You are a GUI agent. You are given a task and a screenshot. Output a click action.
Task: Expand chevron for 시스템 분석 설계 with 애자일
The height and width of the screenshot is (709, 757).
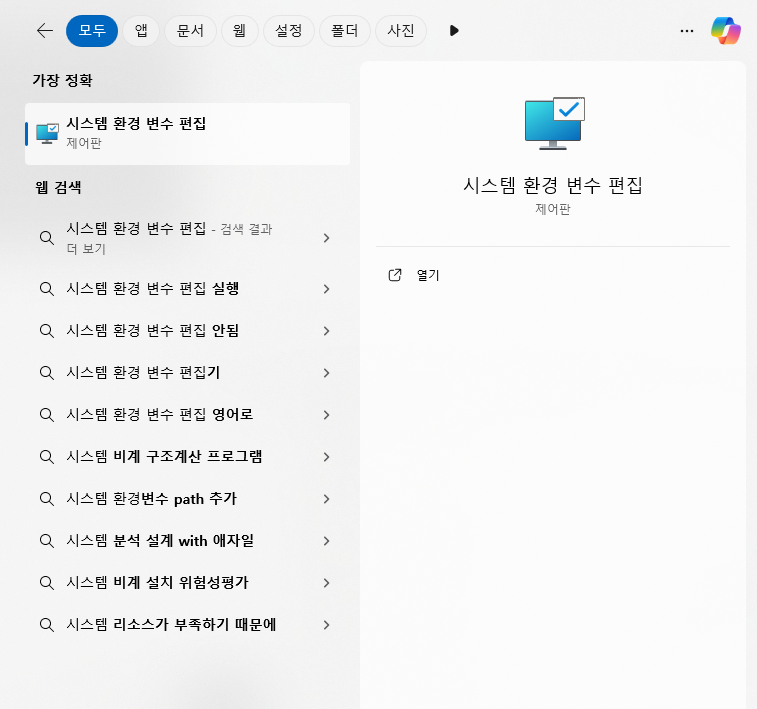[326, 541]
